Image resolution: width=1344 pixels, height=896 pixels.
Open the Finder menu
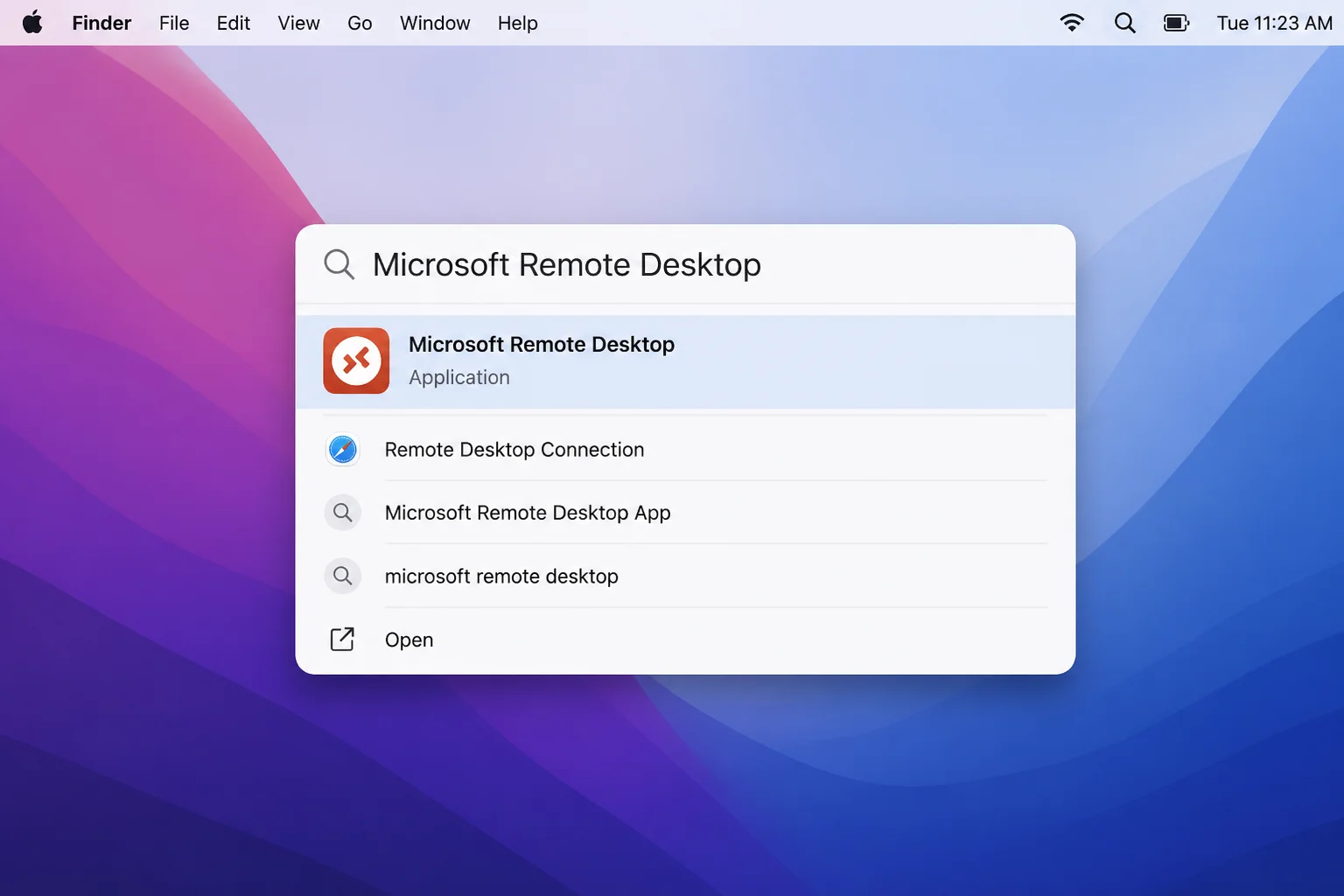101,23
